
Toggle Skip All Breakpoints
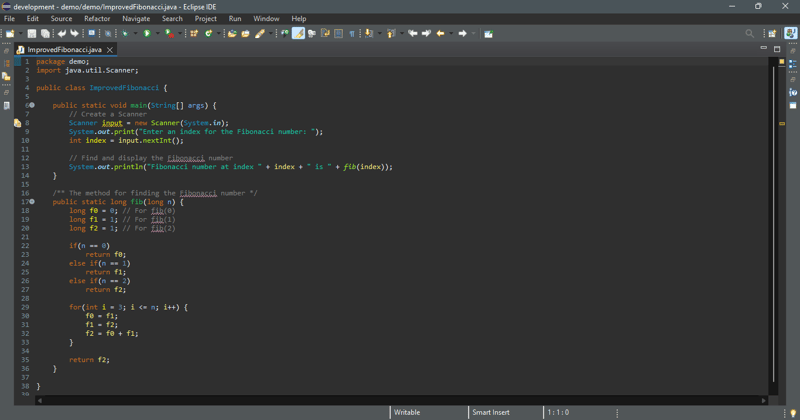tap(108, 34)
